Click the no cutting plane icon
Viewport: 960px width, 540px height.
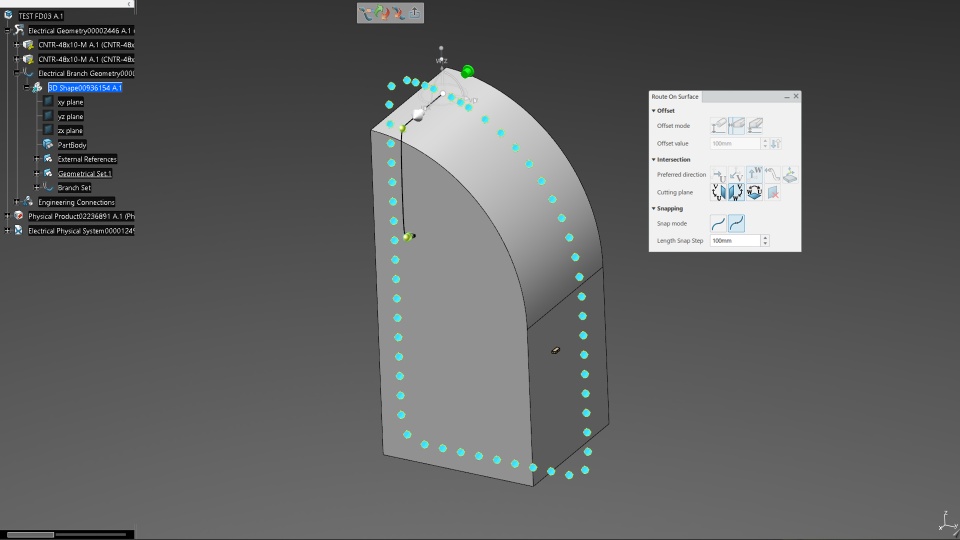773,192
